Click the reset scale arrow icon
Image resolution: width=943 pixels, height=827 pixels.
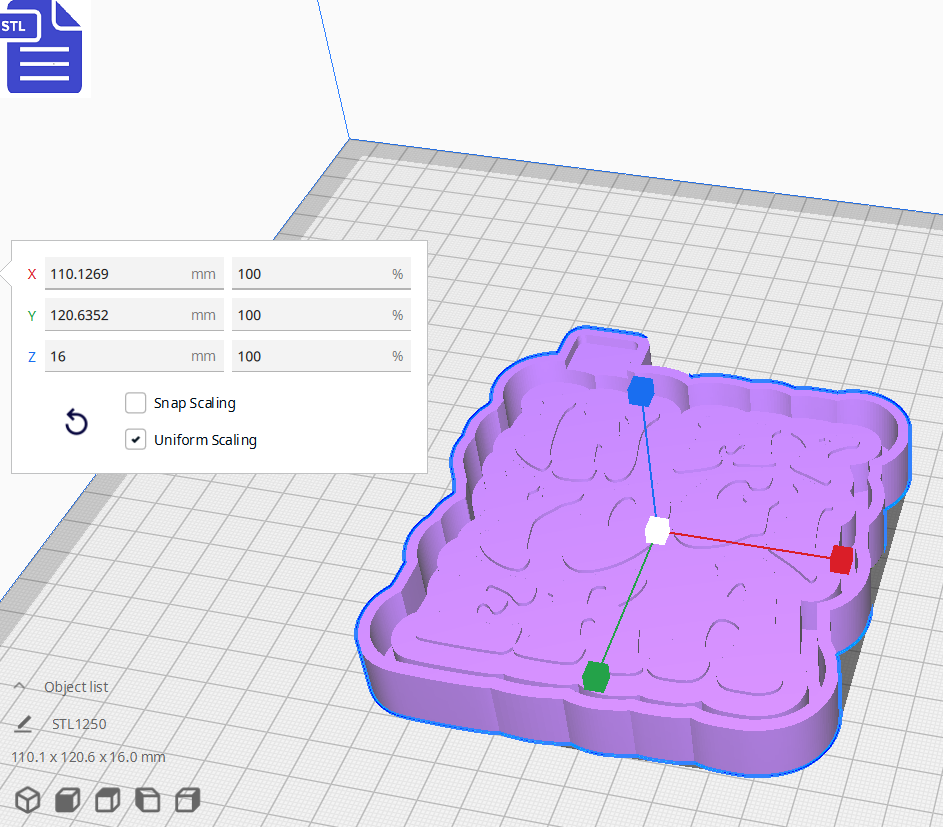pyautogui.click(x=76, y=422)
